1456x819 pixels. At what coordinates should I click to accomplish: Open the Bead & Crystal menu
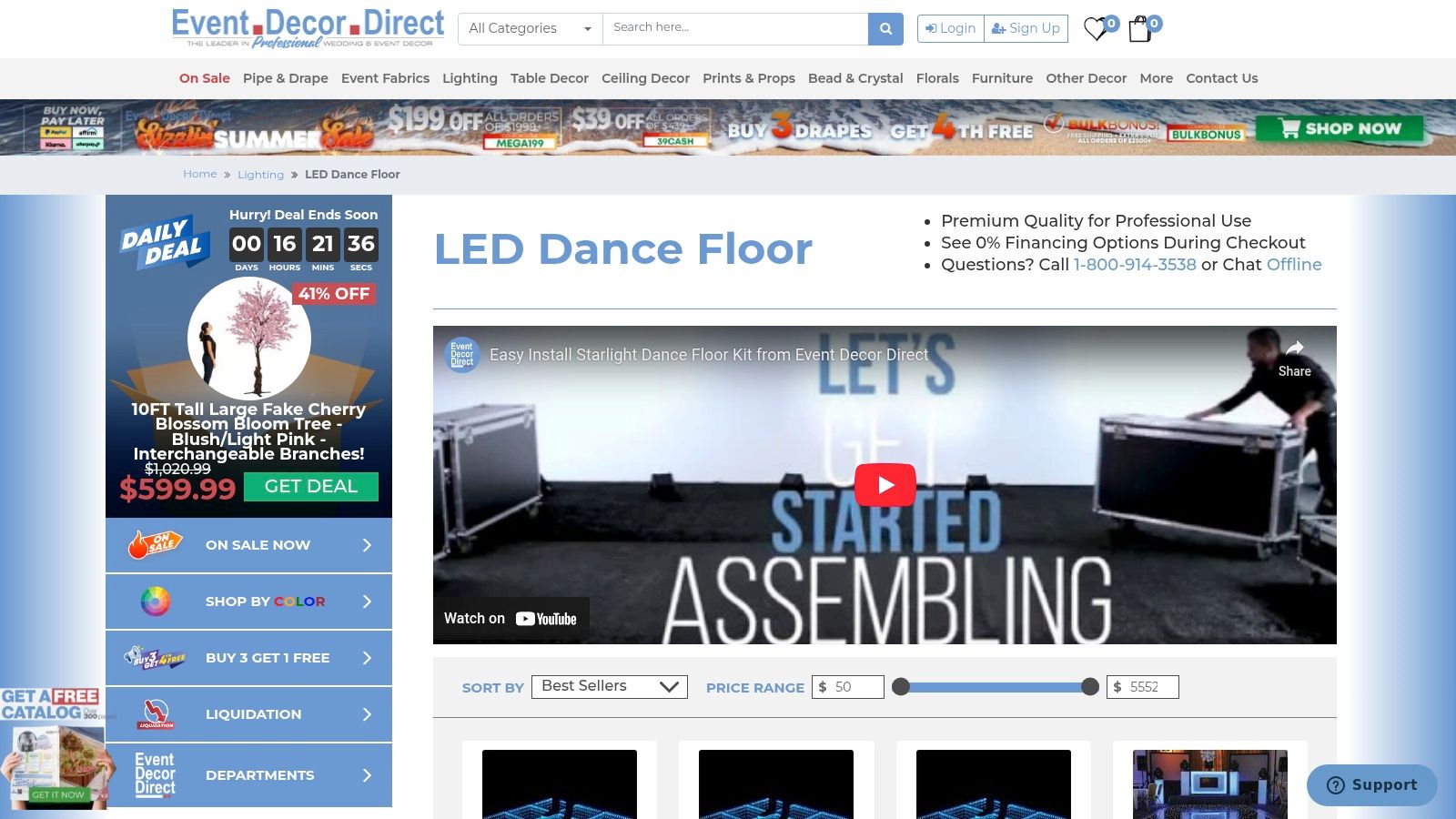pos(855,78)
